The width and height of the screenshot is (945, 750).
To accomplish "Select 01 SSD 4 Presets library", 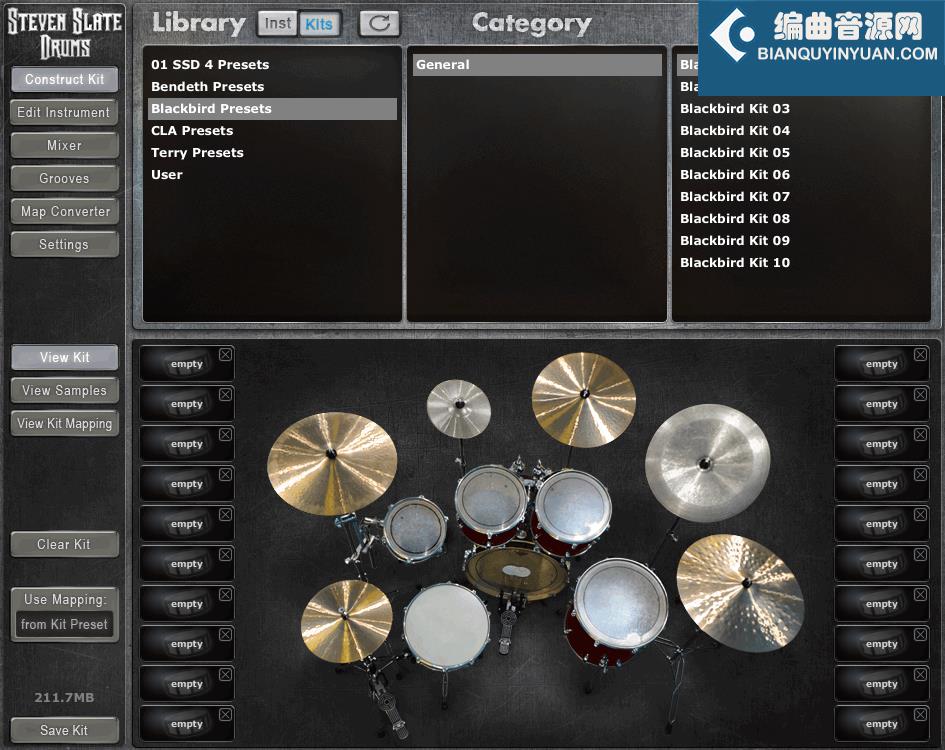I will coord(272,65).
